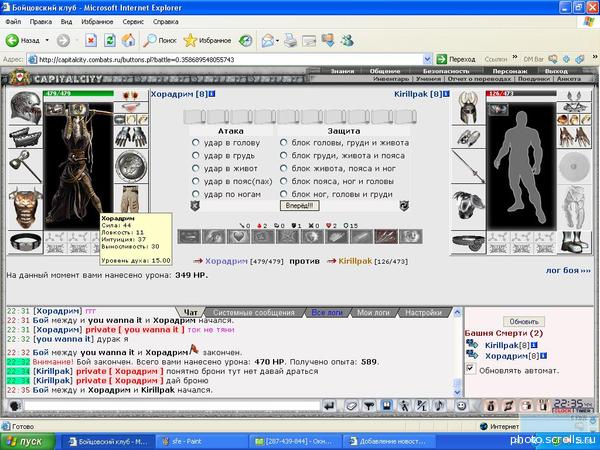This screenshot has height=450, width=600.
Task: Click the info icon next to Kirillpak [8] header
Action: [446, 94]
